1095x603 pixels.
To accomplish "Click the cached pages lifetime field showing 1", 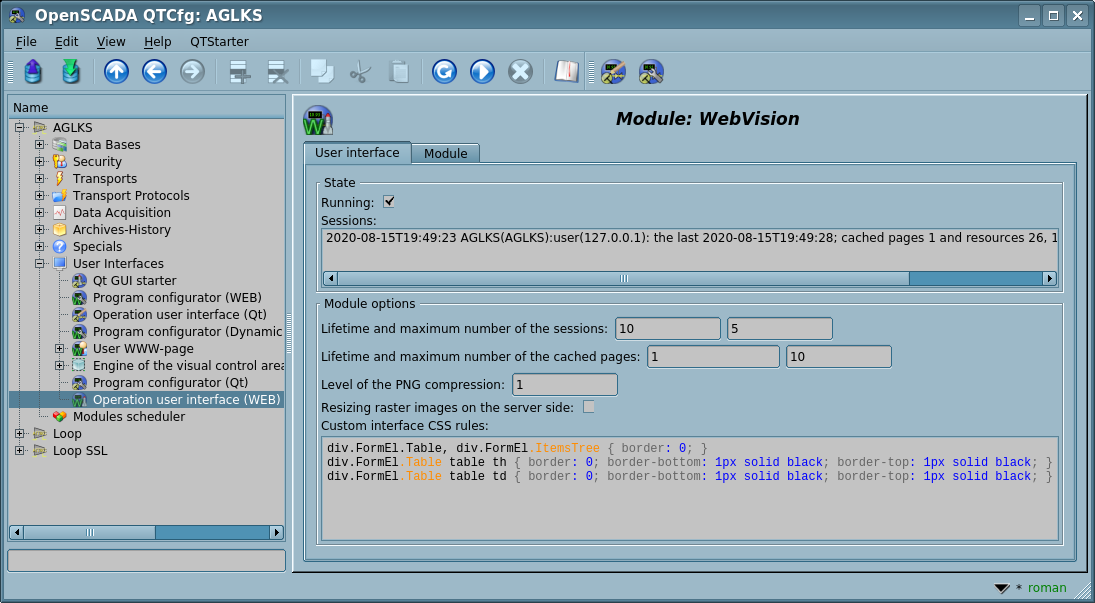I will [713, 356].
